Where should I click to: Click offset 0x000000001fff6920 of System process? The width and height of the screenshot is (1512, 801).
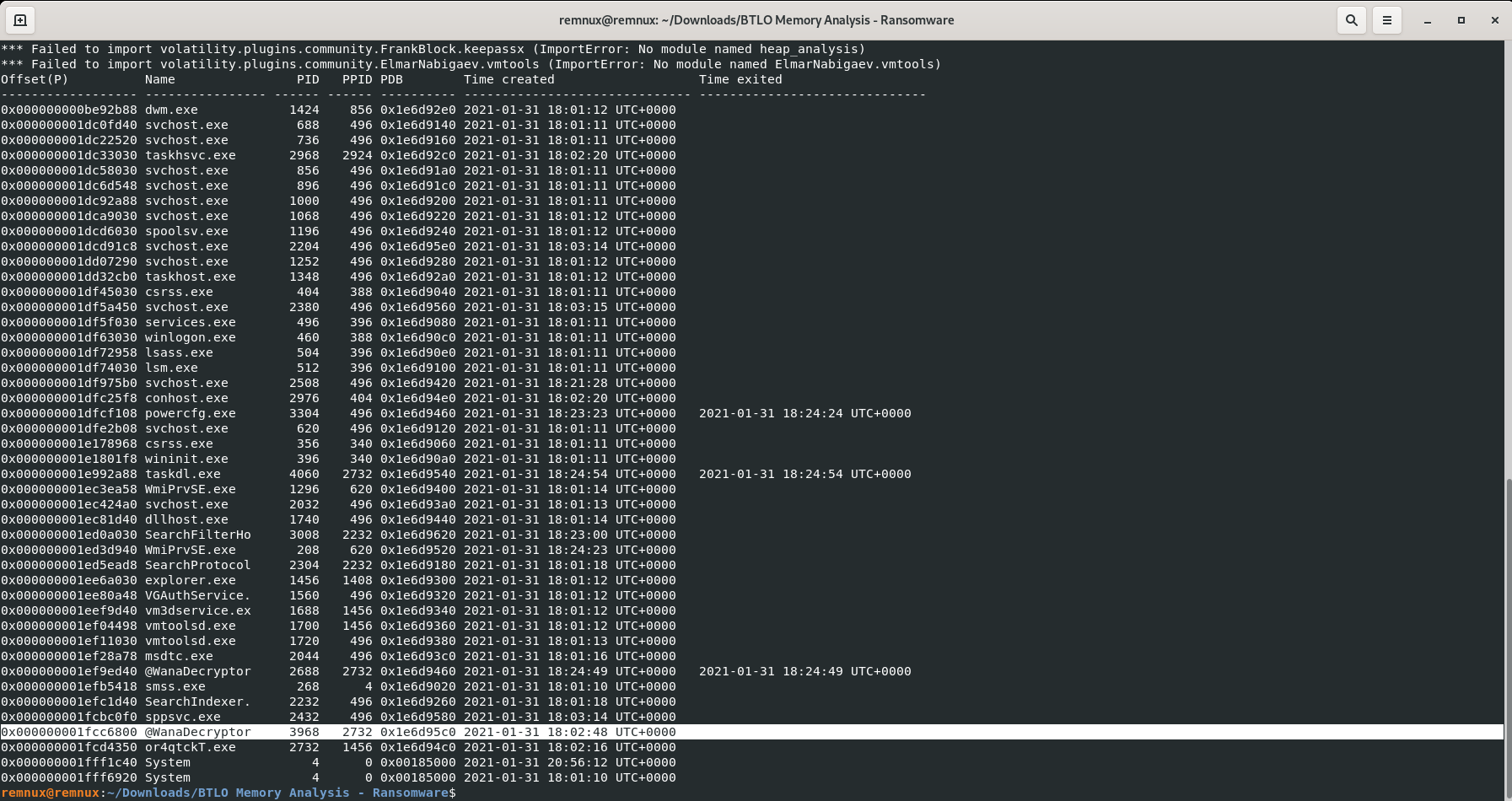tap(69, 777)
